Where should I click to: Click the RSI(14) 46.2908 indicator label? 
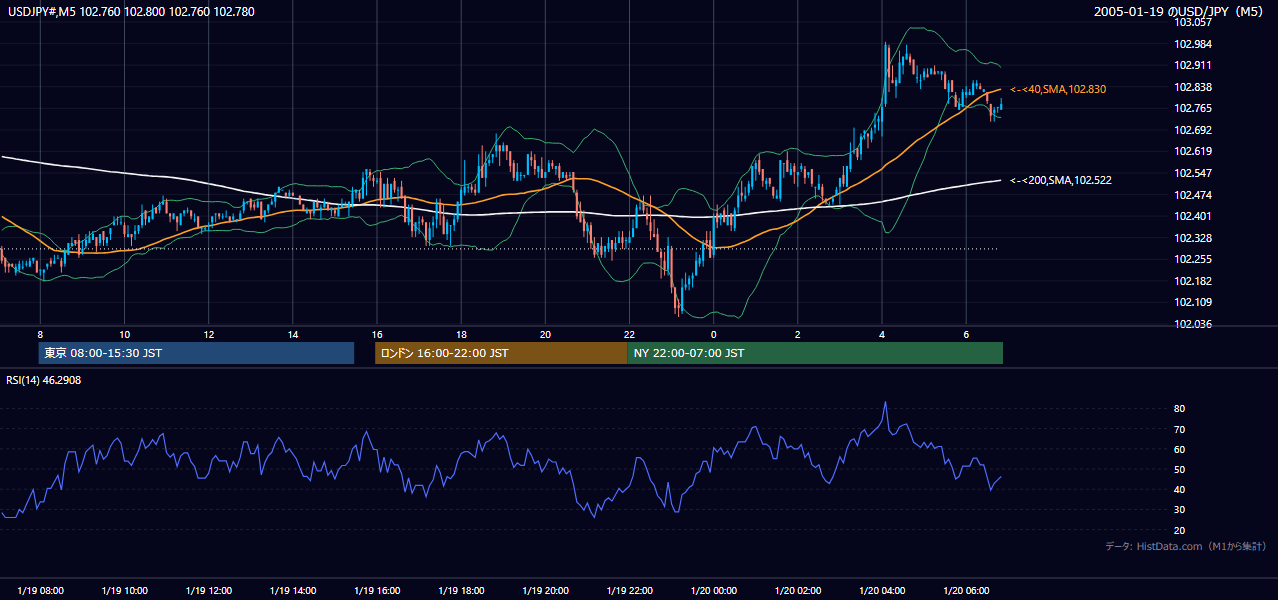point(43,380)
